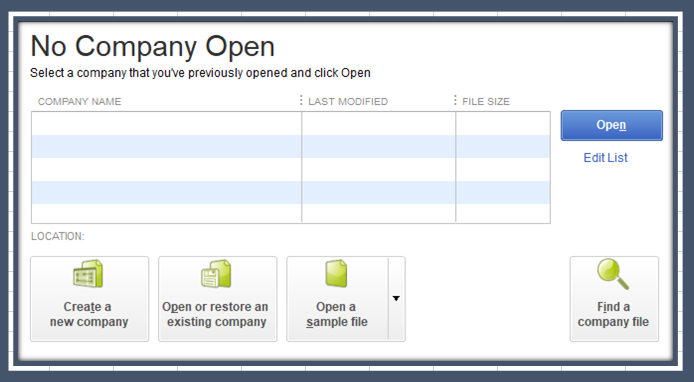Screen dimensions: 694x382
Task: Click the Open a sample file icon
Action: (x=336, y=274)
